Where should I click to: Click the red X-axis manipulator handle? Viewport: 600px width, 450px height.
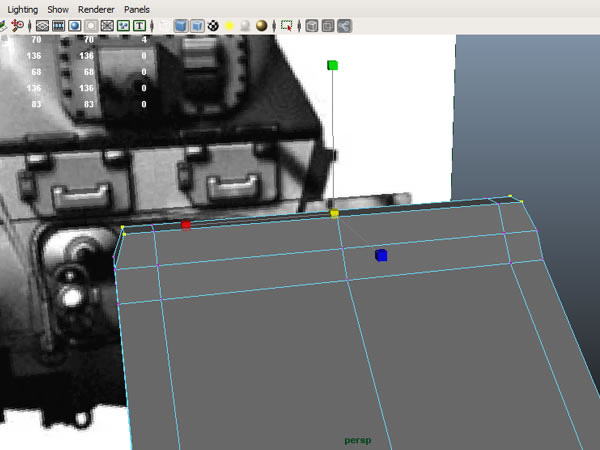point(186,225)
